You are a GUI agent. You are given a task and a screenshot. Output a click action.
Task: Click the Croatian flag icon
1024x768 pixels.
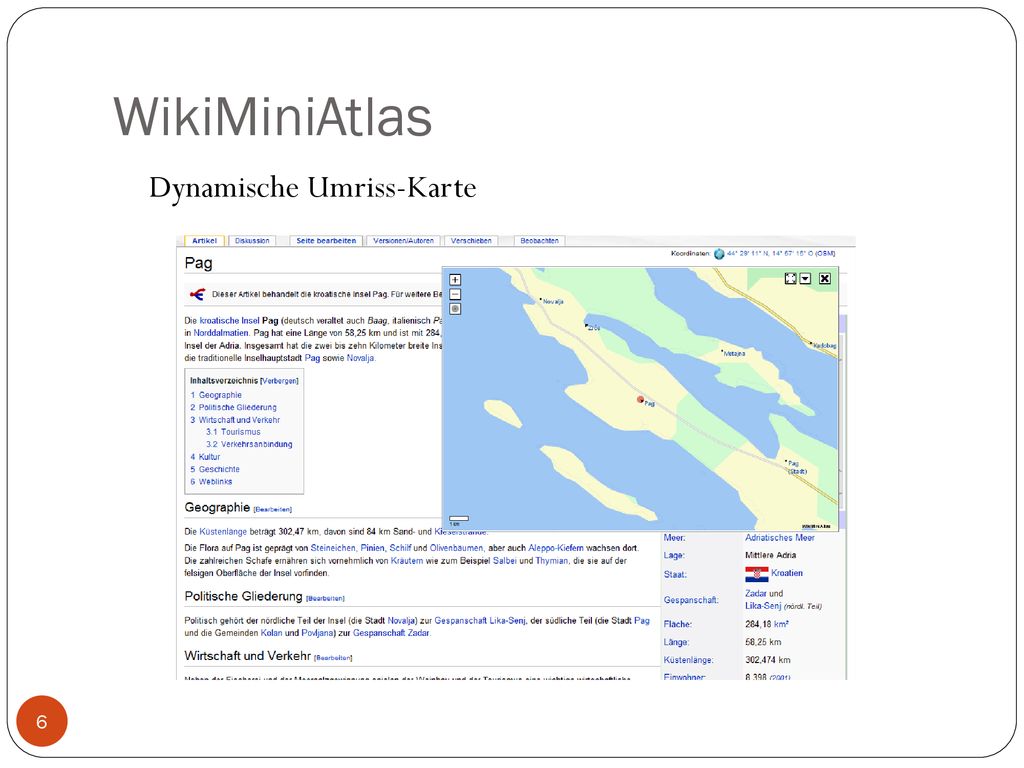coord(756,574)
